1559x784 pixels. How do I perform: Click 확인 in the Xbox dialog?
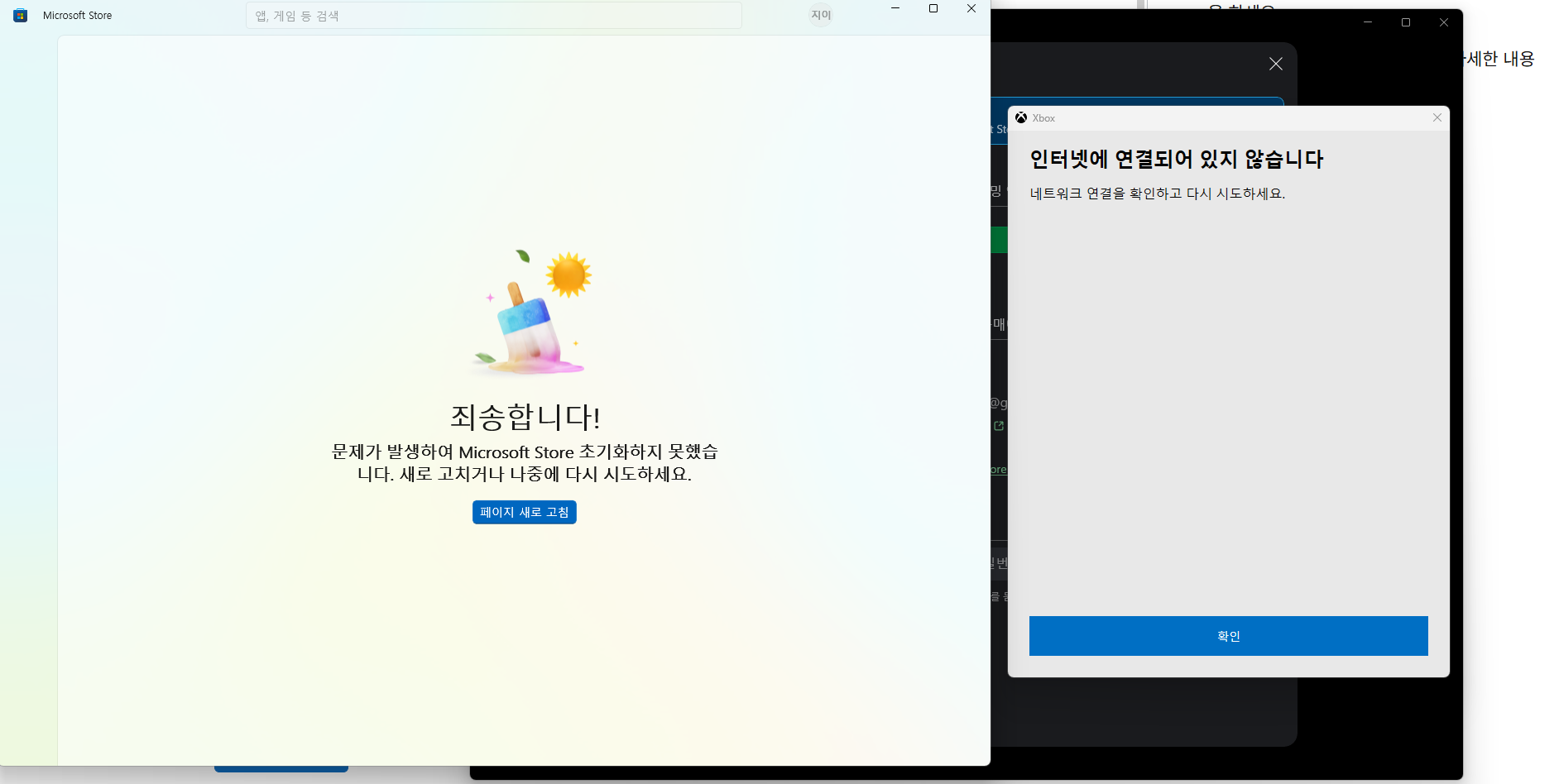click(x=1229, y=636)
